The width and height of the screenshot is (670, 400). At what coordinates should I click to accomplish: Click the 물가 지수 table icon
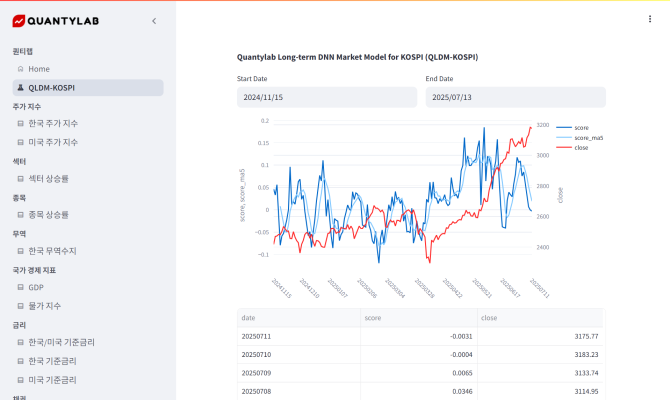[x=20, y=306]
